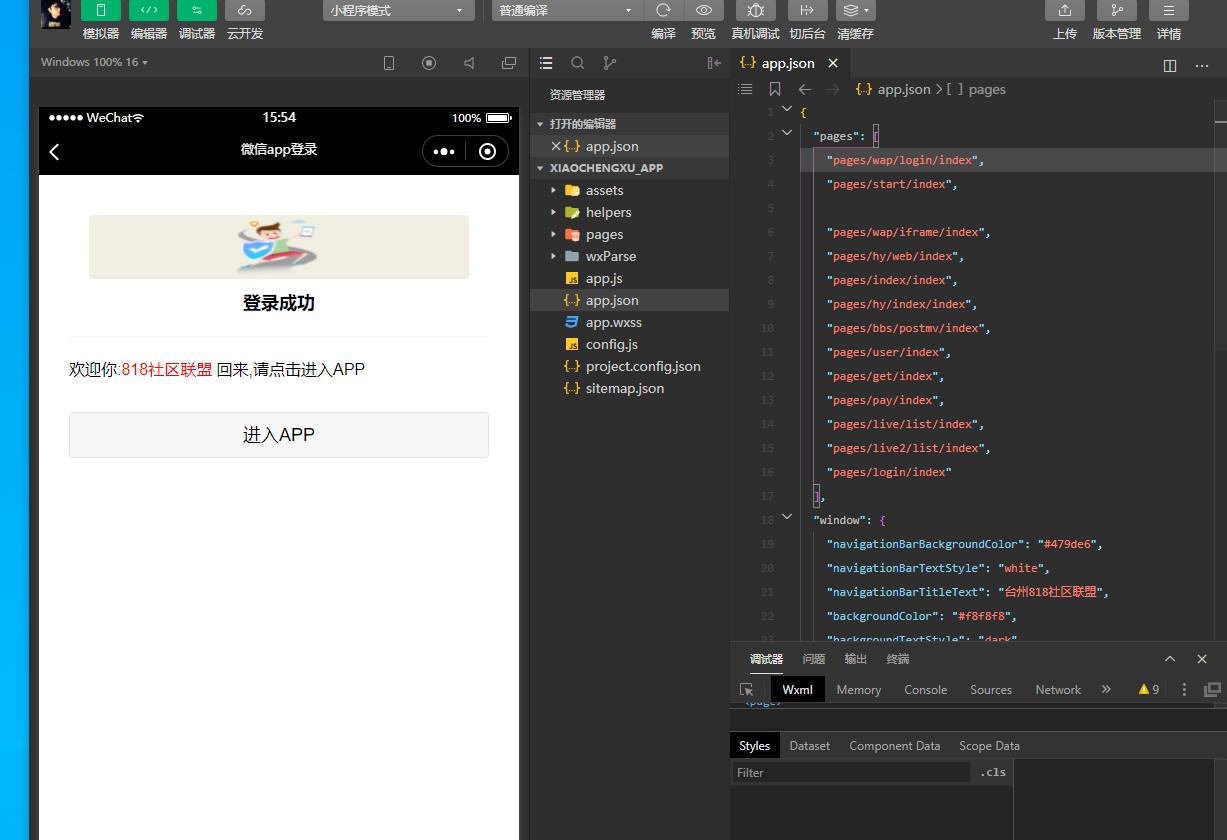Viewport: 1227px width, 840px height.
Task: Start real-device debugging via bug icon
Action: pos(755,10)
